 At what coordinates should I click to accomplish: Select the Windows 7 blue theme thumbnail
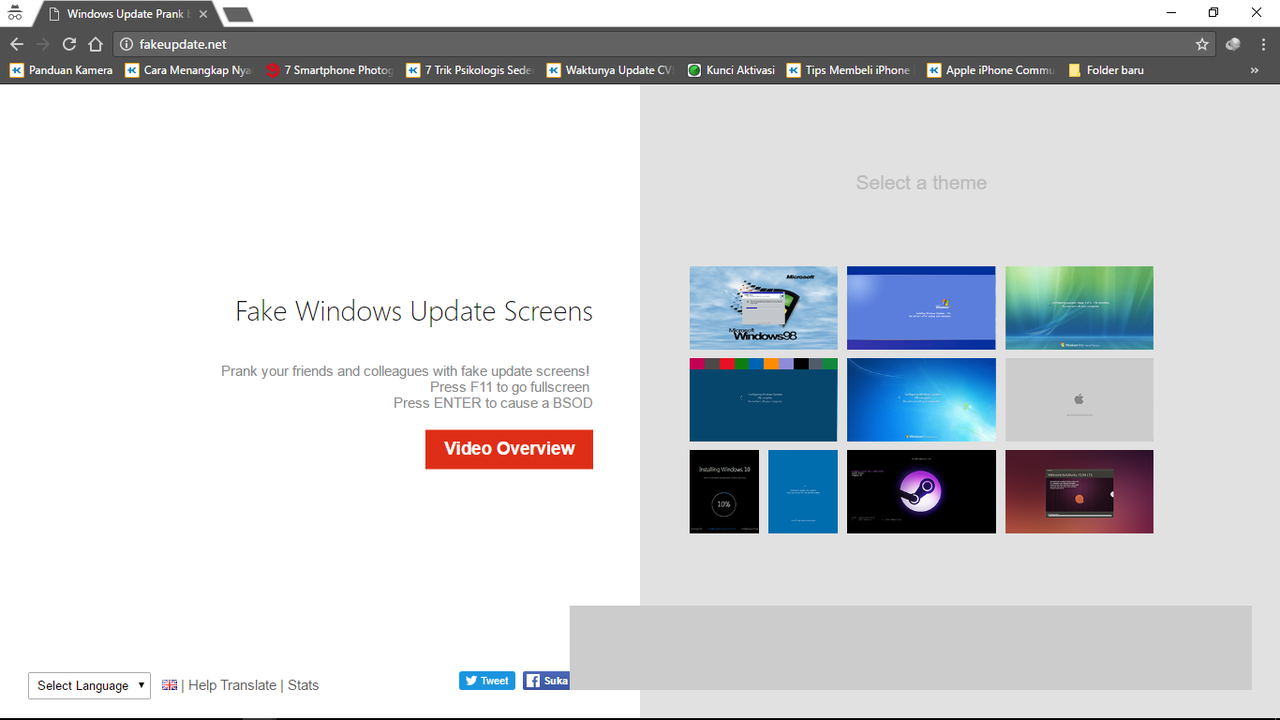921,400
